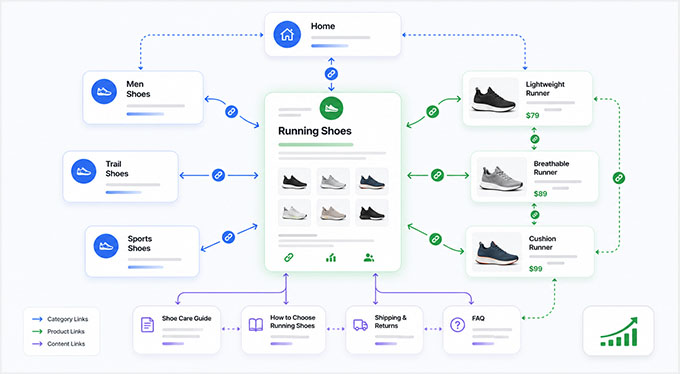680x374 pixels.
Task: Click the Sports Shoes sneaker icon
Action: tap(106, 246)
